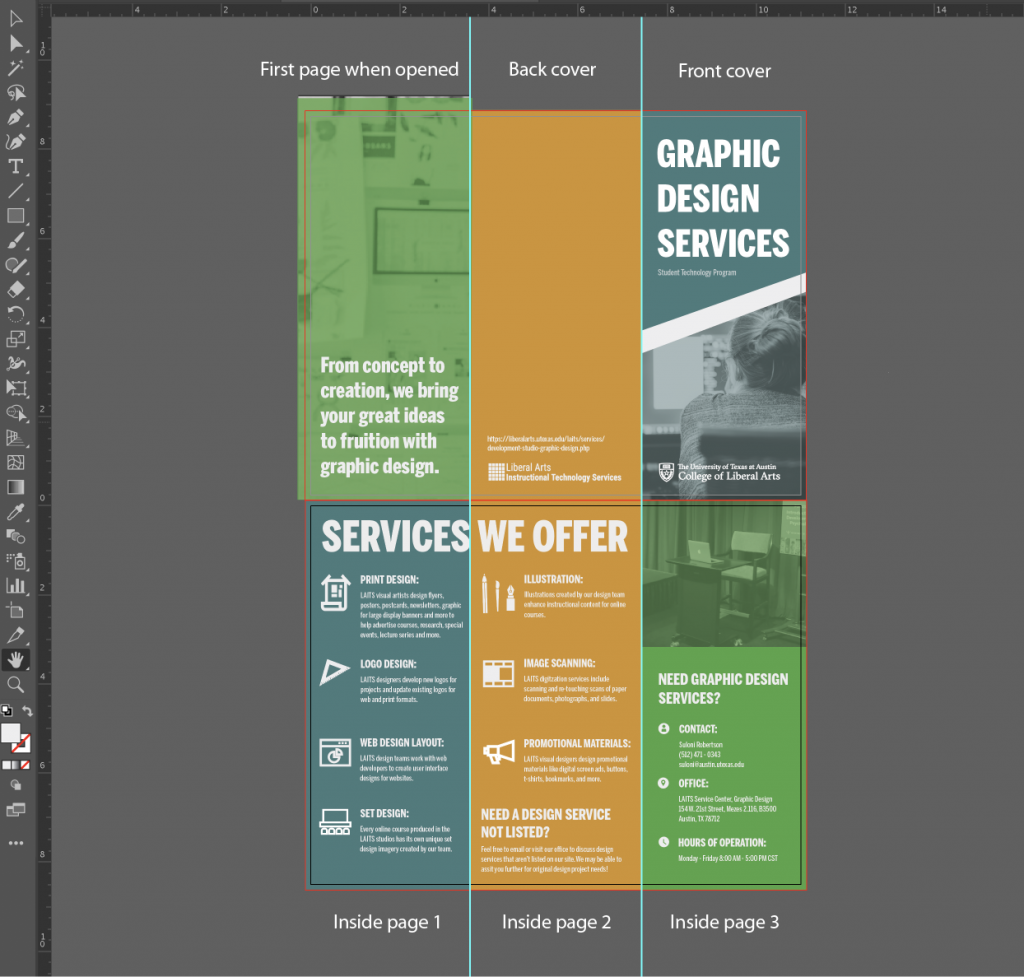Image resolution: width=1024 pixels, height=977 pixels.
Task: Select the Rotate tool
Action: [x=16, y=314]
